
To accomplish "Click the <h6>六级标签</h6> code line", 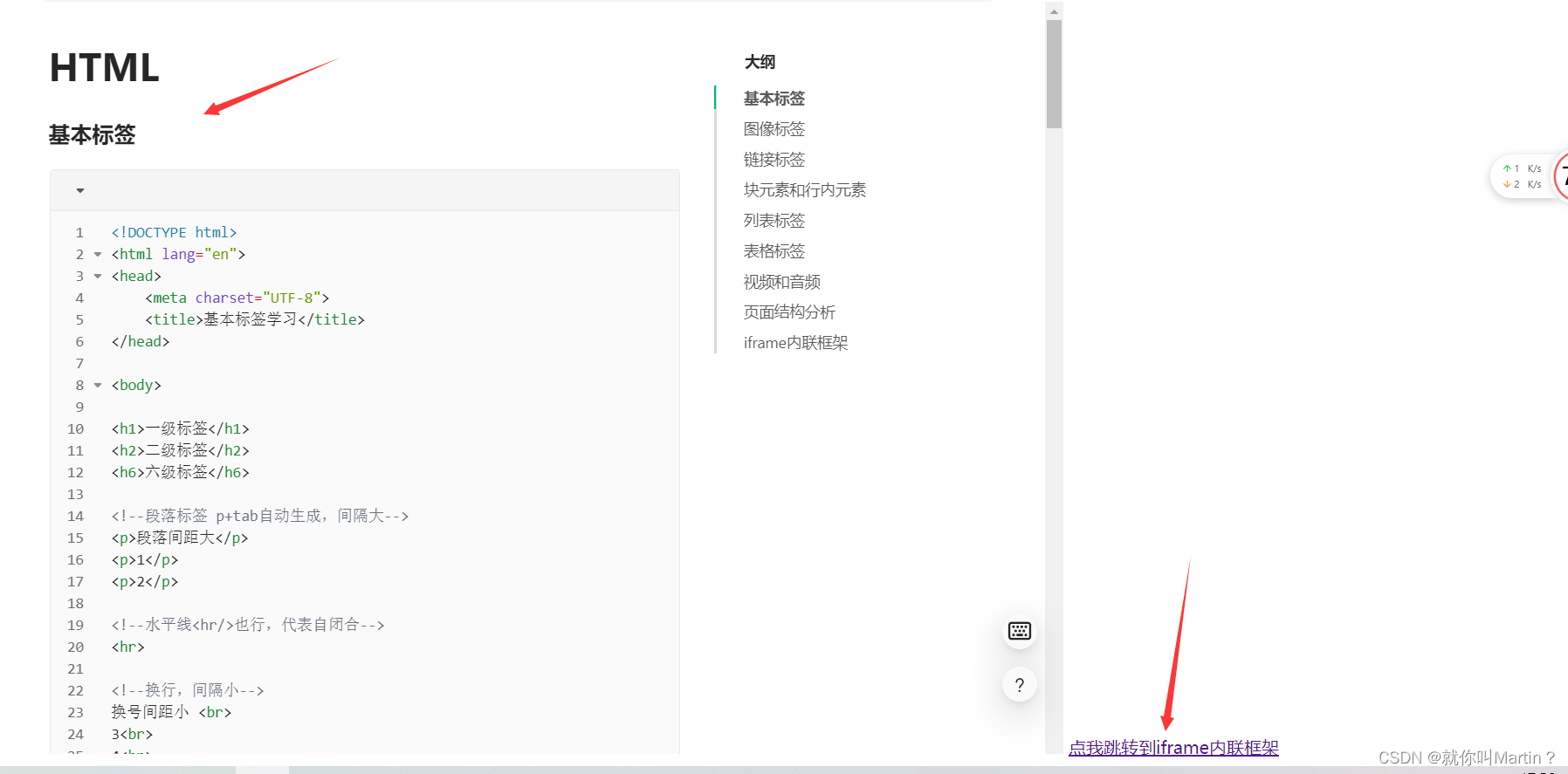I will (x=180, y=473).
